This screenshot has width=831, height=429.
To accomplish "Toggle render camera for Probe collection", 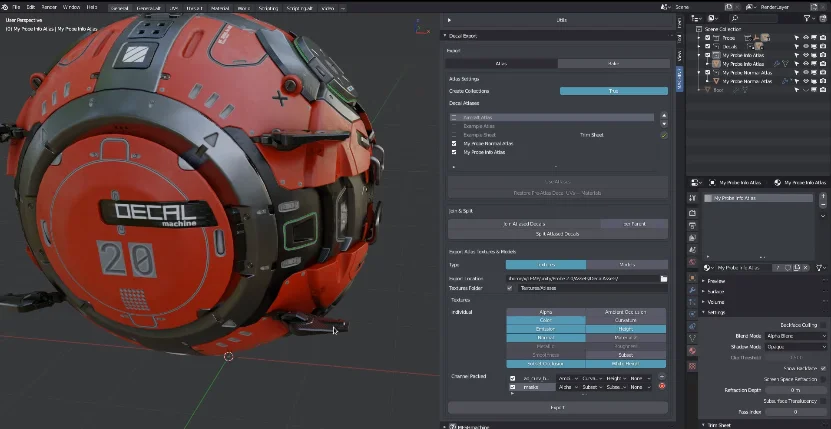I will click(824, 38).
